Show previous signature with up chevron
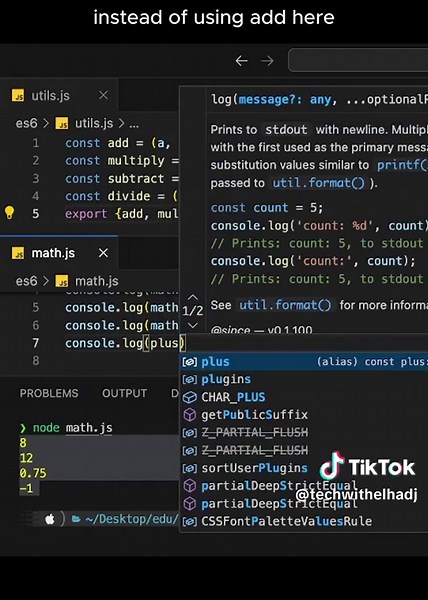This screenshot has width=428, height=600. click(193, 297)
